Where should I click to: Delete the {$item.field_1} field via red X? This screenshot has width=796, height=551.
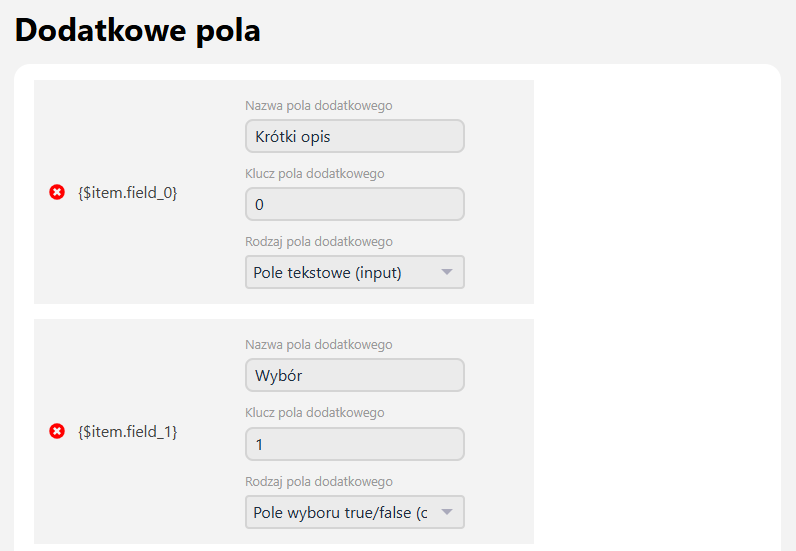(57, 431)
